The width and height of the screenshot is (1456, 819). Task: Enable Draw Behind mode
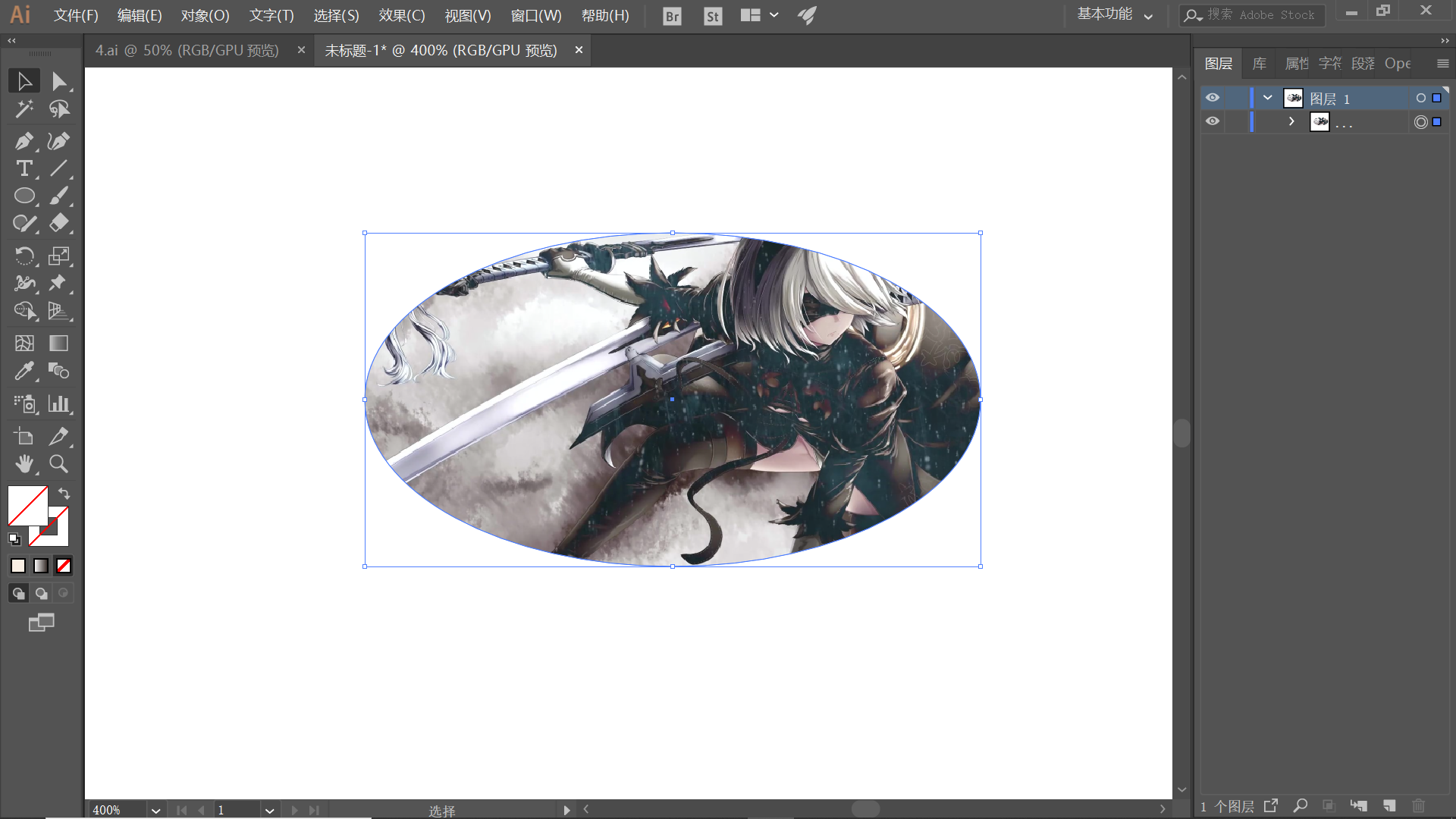(42, 593)
